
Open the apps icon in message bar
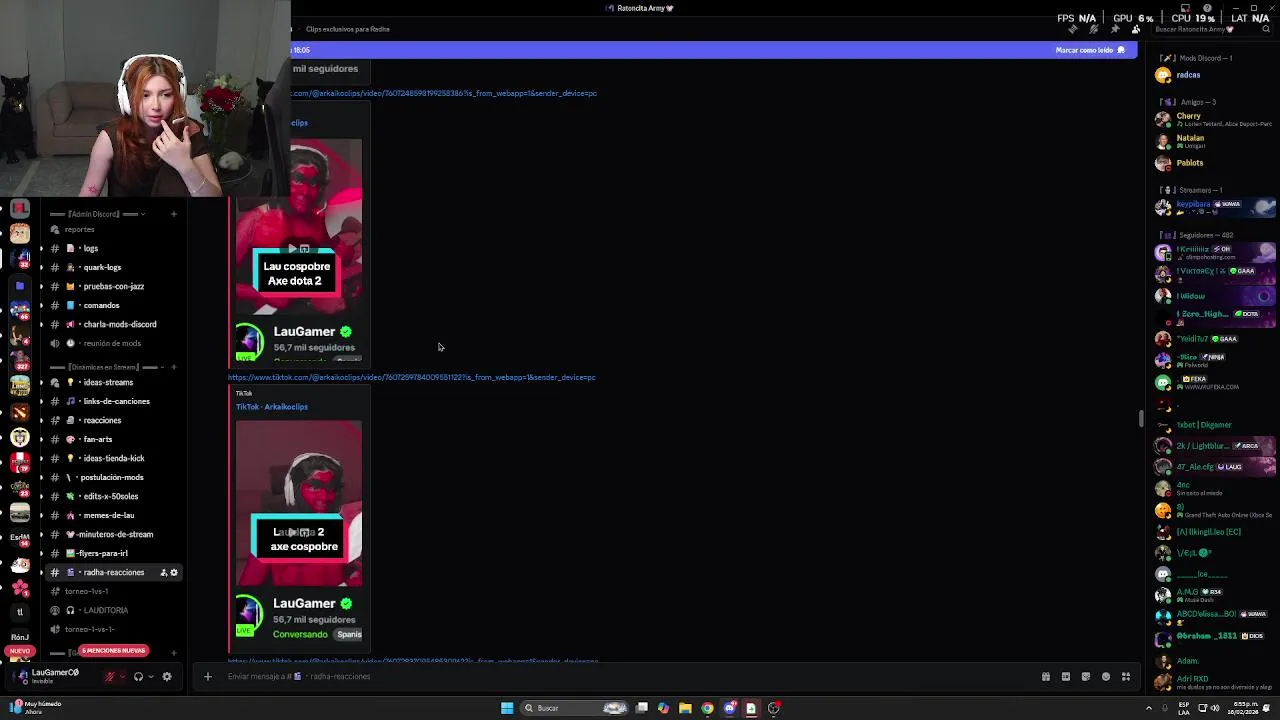coord(1126,677)
